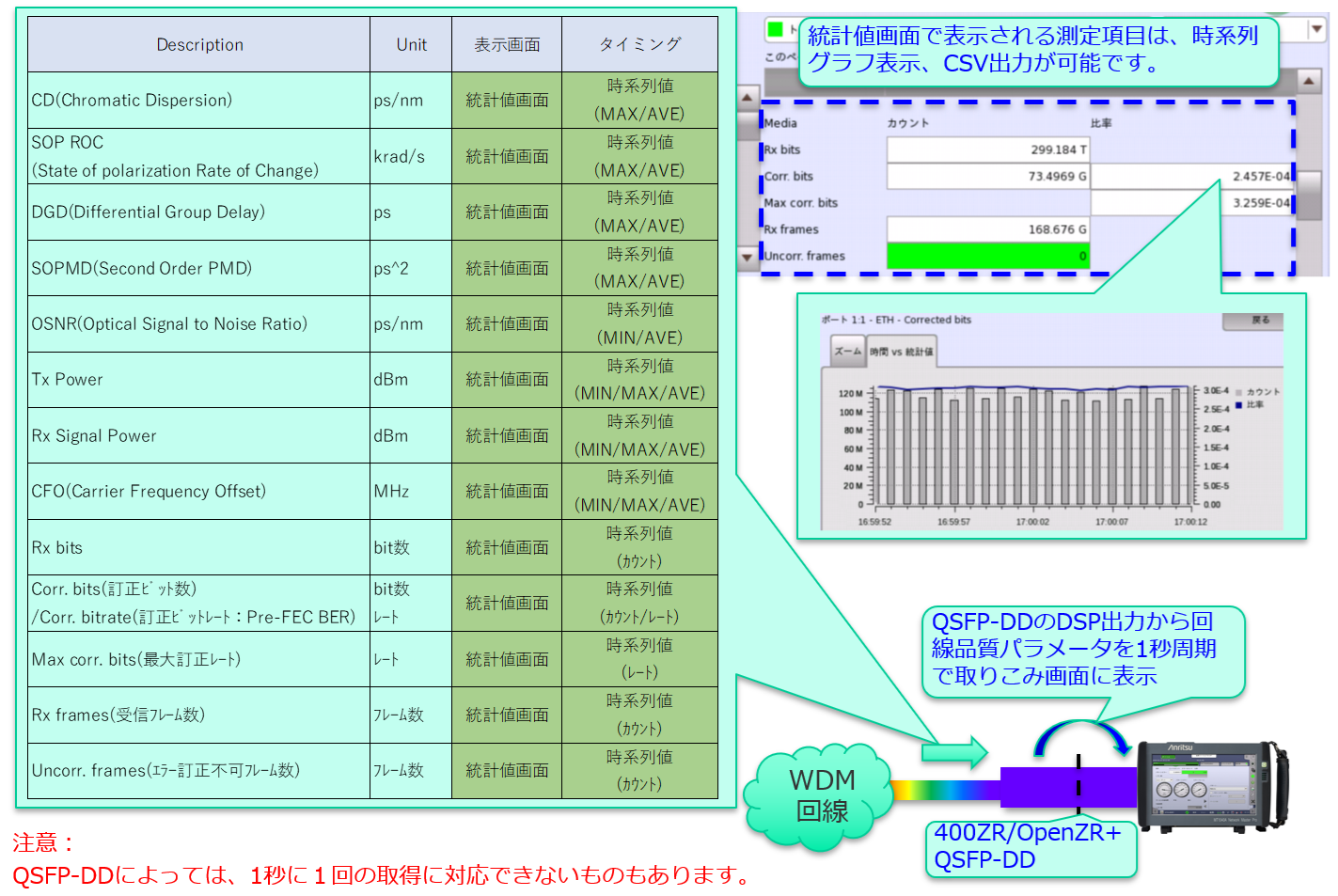The height and width of the screenshot is (896, 1338).
Task: Click the 'SOP ROC' description cell
Action: pyautogui.click(x=199, y=156)
